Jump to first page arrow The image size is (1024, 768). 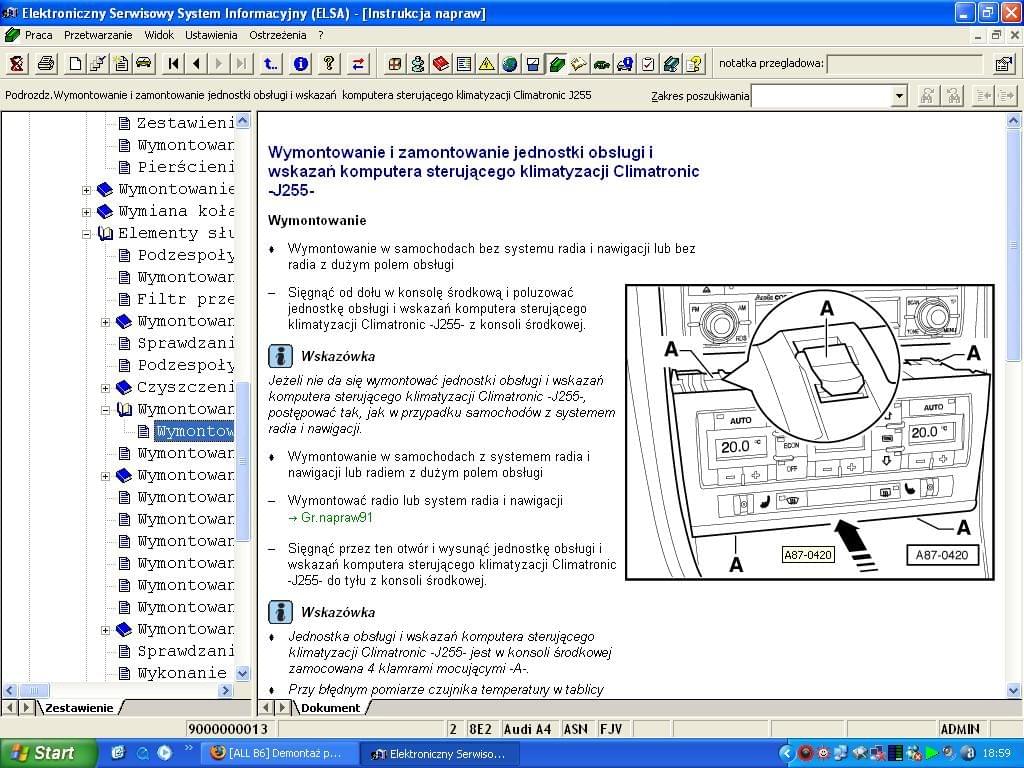173,63
